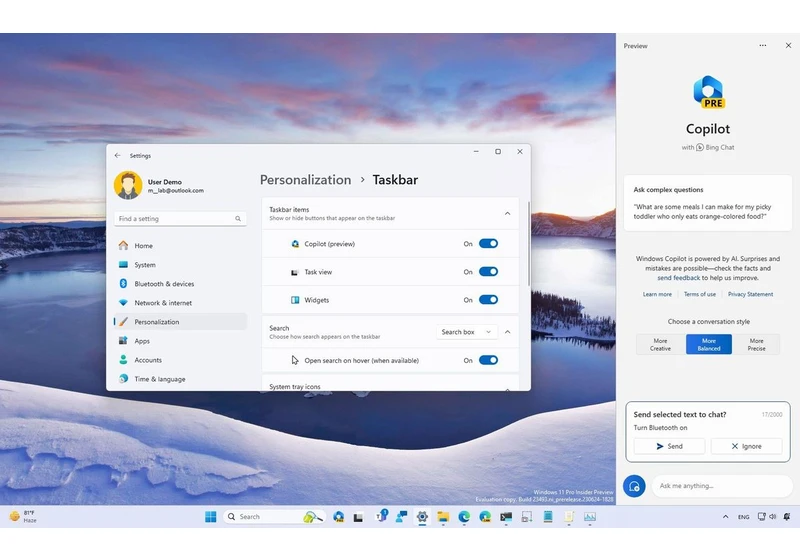
Task: Click the m_lab@outlook.com account email
Action: (x=176, y=191)
